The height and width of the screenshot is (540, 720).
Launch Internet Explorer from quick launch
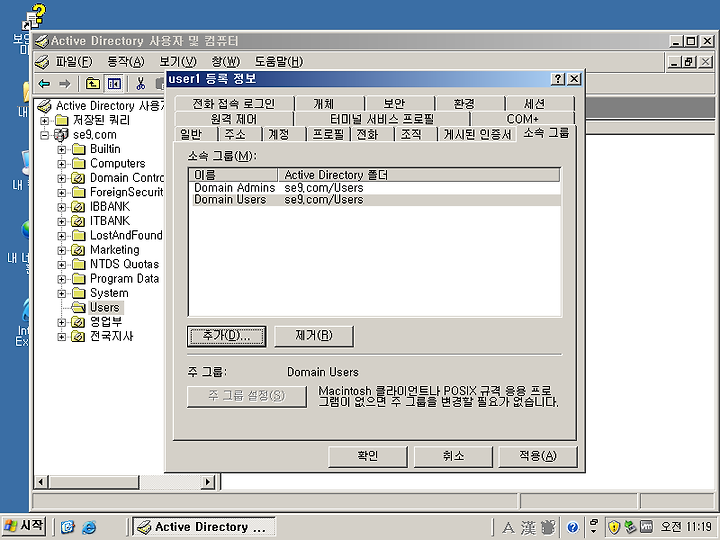89,527
